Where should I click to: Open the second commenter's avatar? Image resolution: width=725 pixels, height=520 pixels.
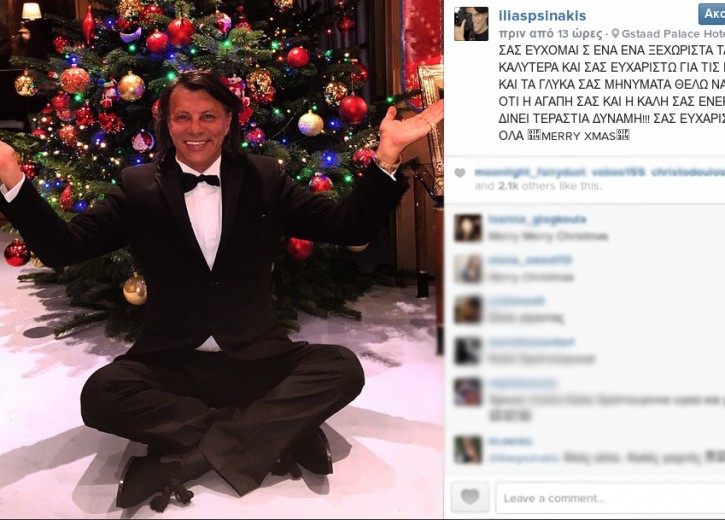point(468,269)
